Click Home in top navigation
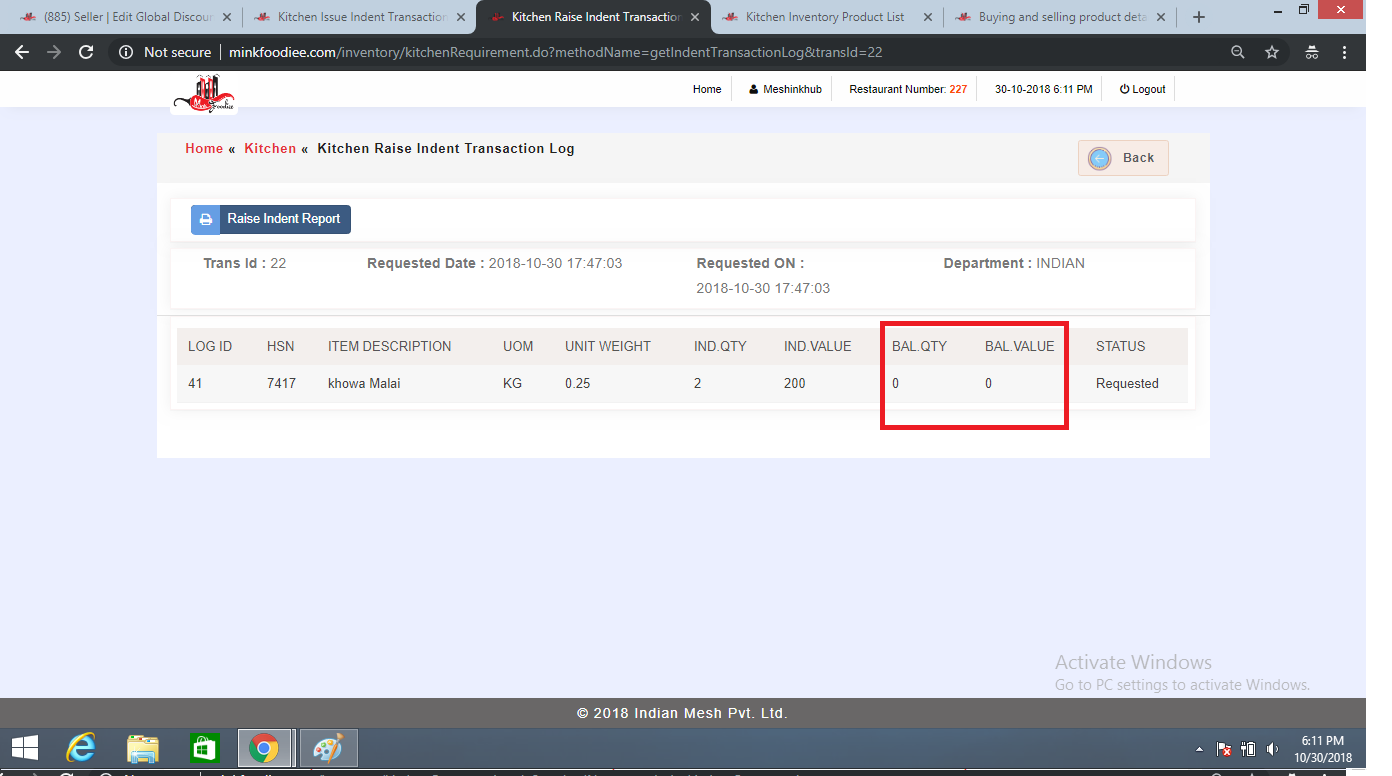Viewport: 1392px width, 776px height. pyautogui.click(x=707, y=89)
